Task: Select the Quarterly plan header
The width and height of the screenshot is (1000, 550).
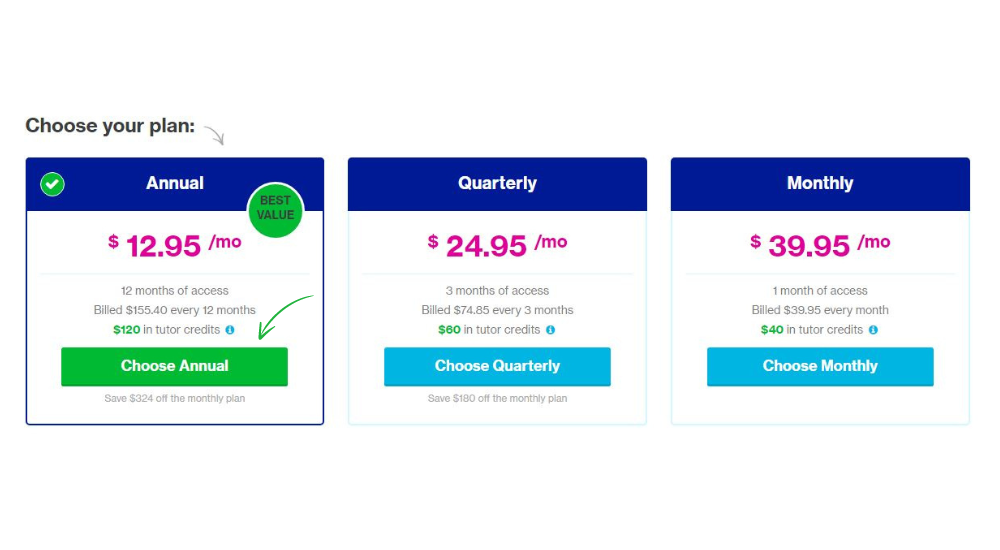Action: click(x=497, y=184)
